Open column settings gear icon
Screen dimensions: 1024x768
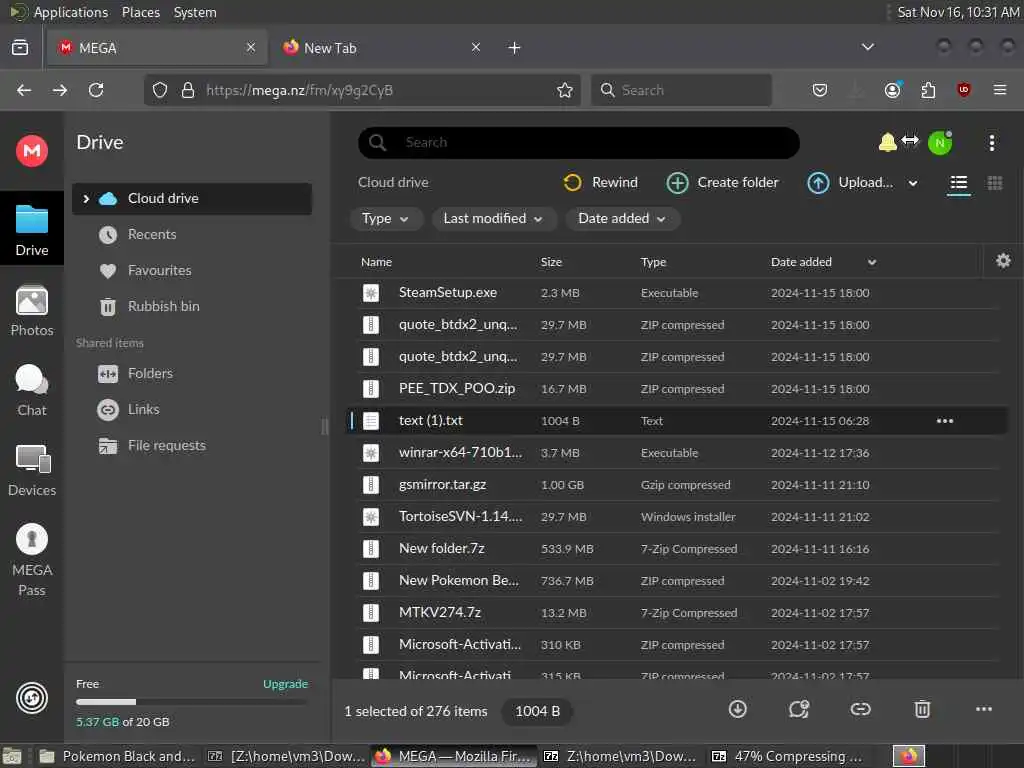point(1003,261)
